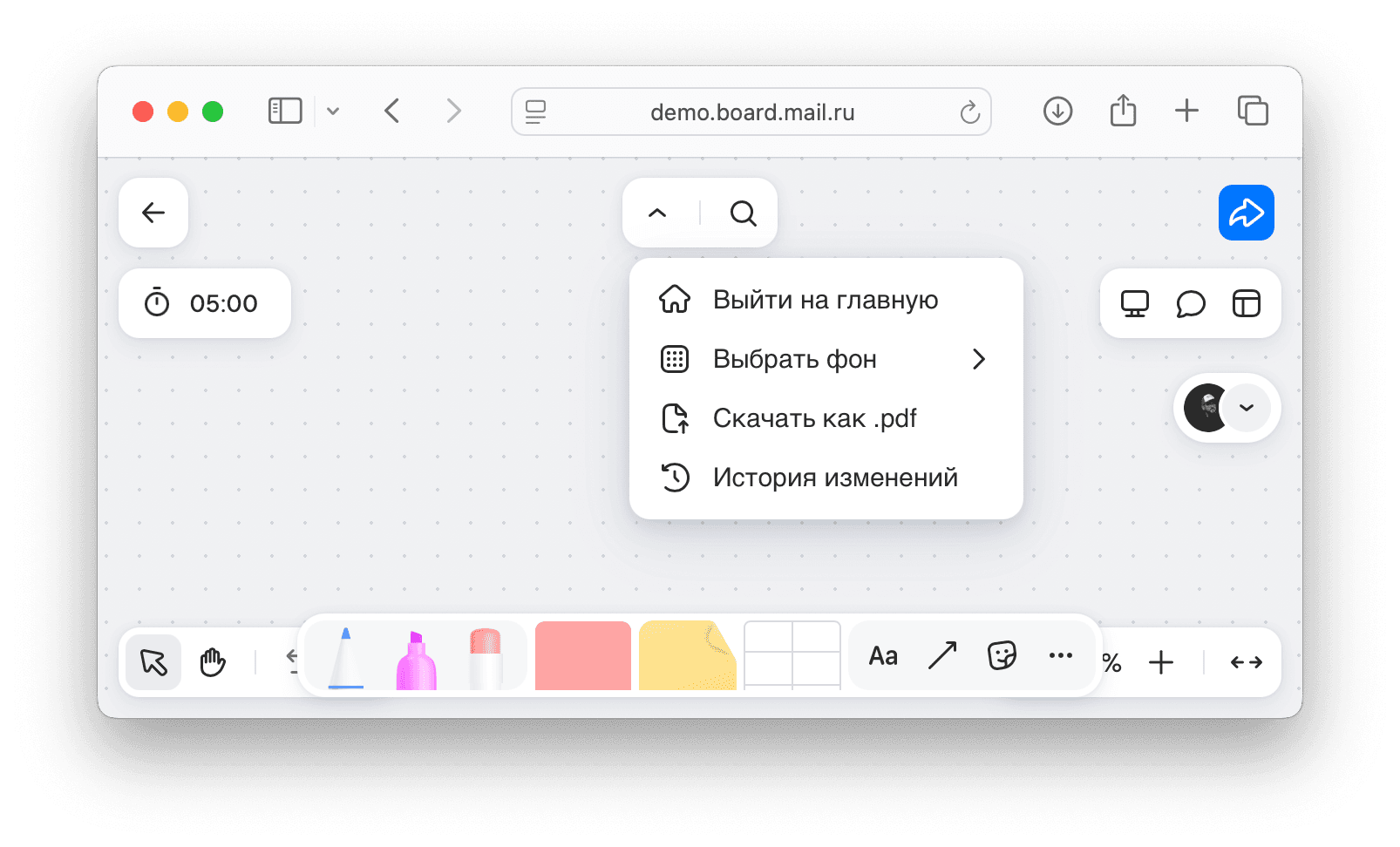1400x847 pixels.
Task: Click the search magnifier icon
Action: tap(743, 213)
